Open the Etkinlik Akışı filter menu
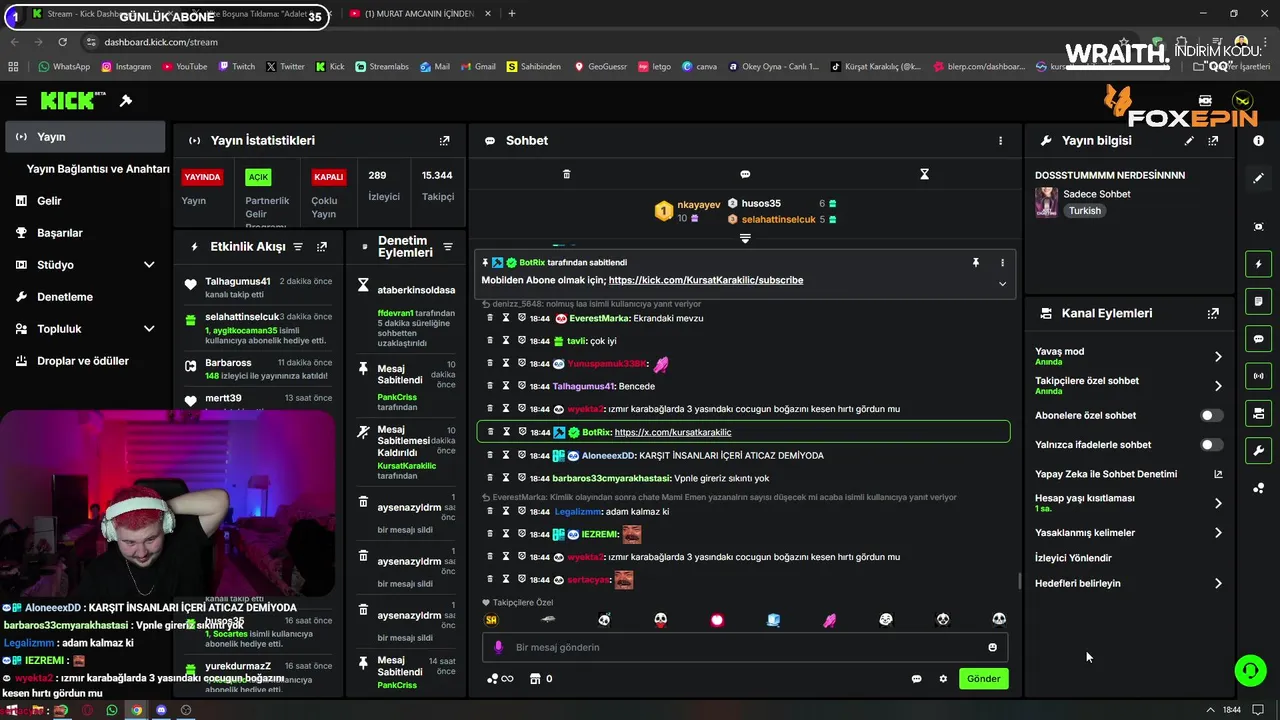The width and height of the screenshot is (1280, 720). tap(298, 247)
